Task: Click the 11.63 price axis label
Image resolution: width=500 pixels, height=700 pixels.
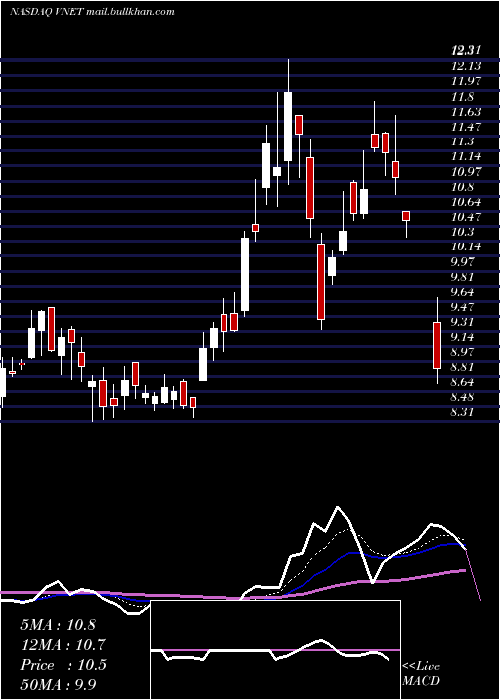Action: click(466, 112)
